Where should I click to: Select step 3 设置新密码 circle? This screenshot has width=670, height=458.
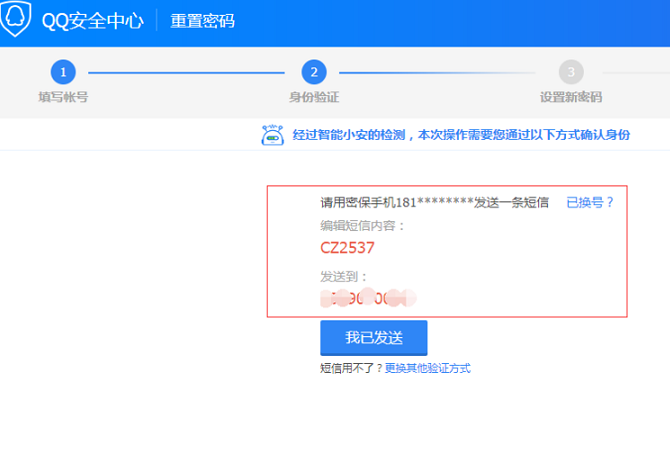pos(571,72)
